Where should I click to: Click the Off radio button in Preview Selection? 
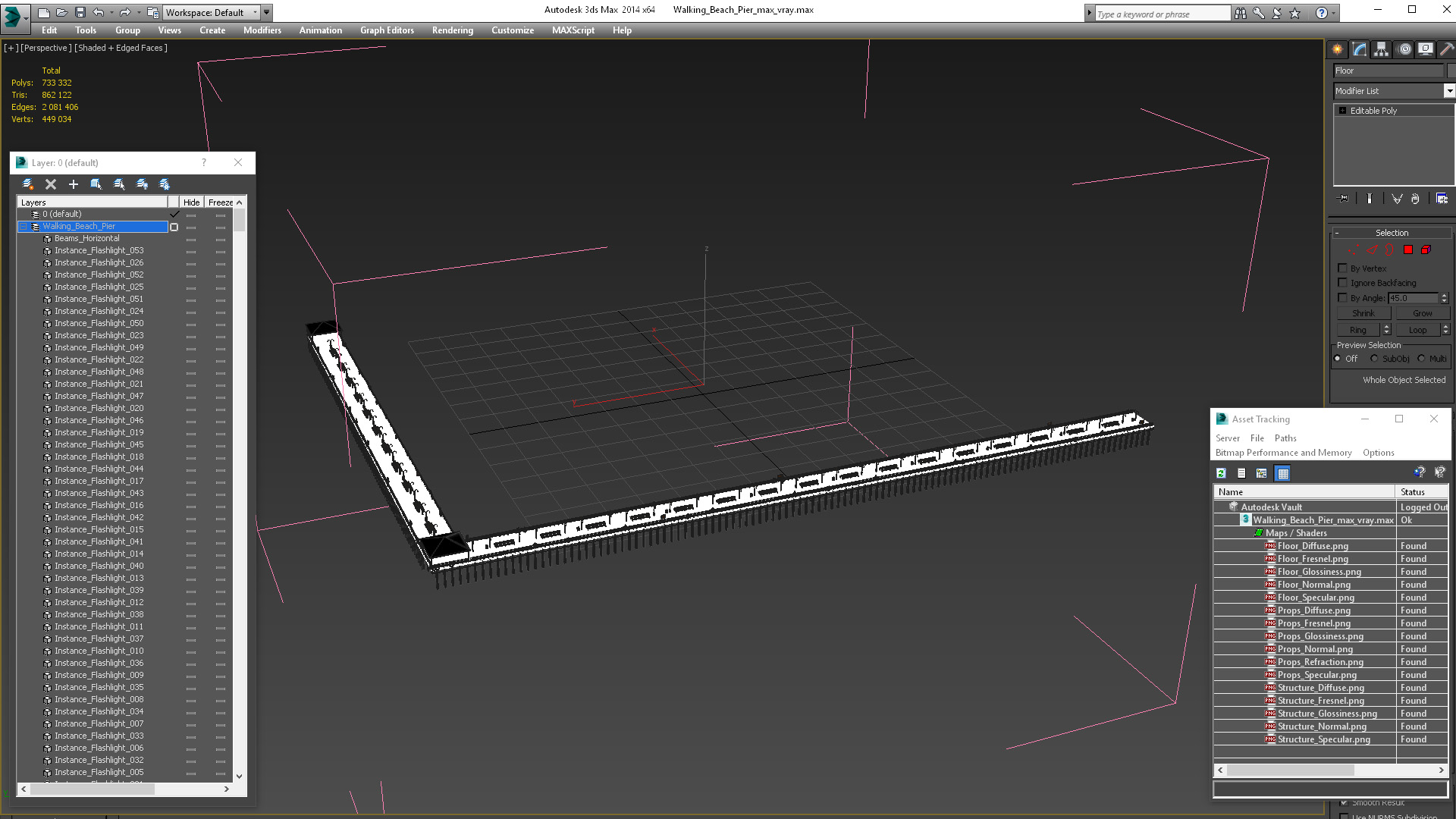point(1339,358)
